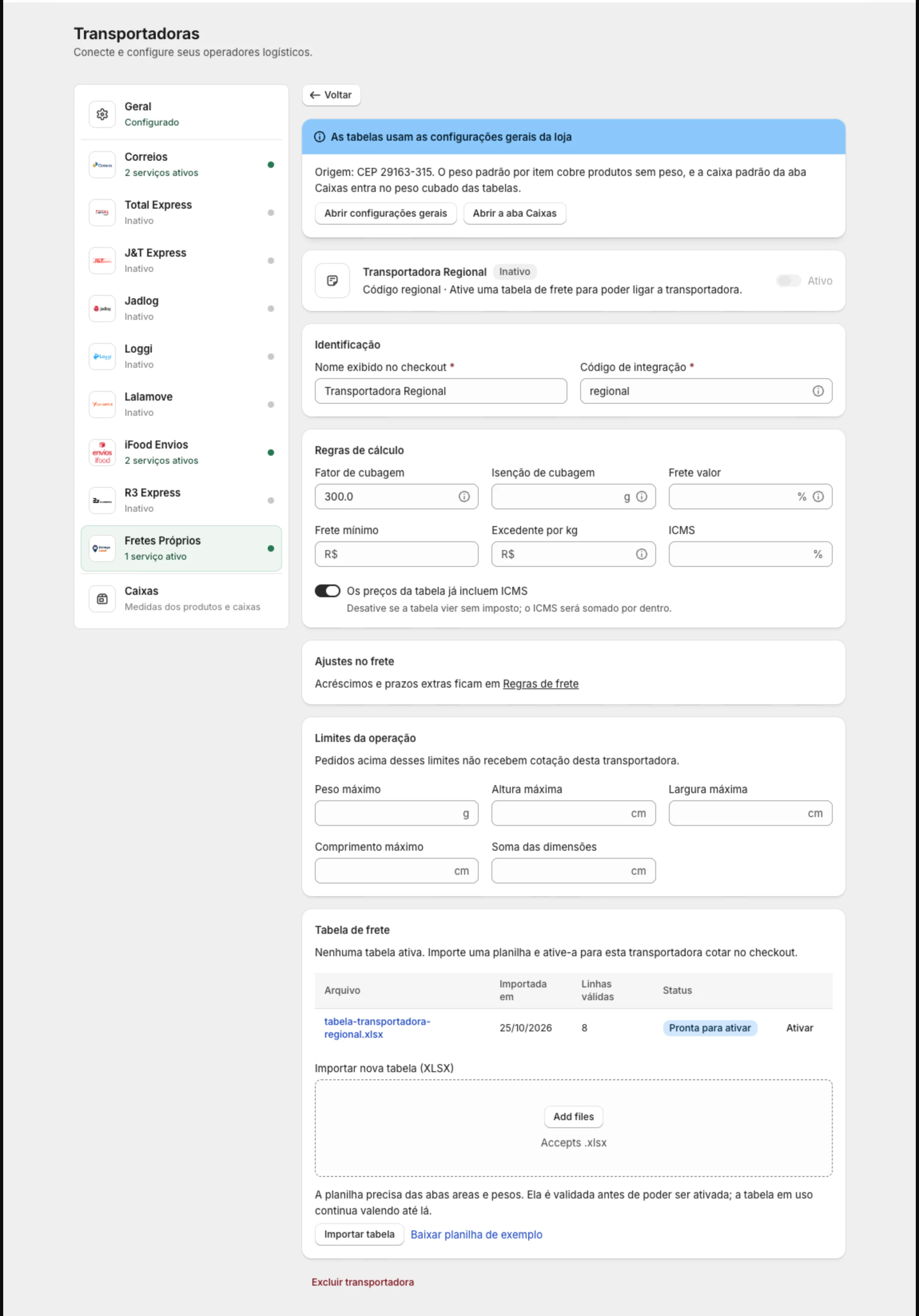Focus the Nome exibido no checkout field

point(441,391)
